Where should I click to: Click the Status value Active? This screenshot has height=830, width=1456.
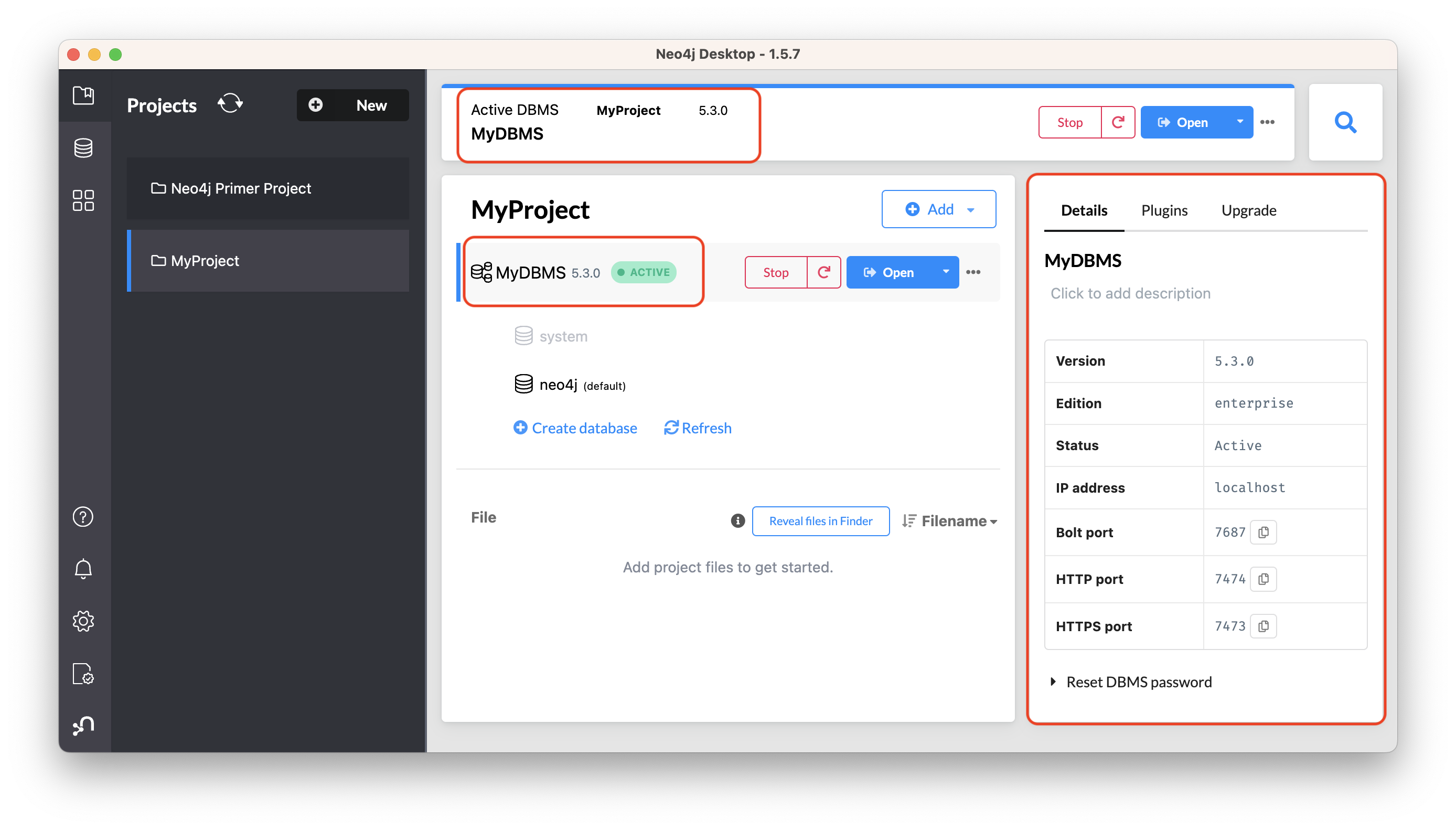click(1238, 445)
